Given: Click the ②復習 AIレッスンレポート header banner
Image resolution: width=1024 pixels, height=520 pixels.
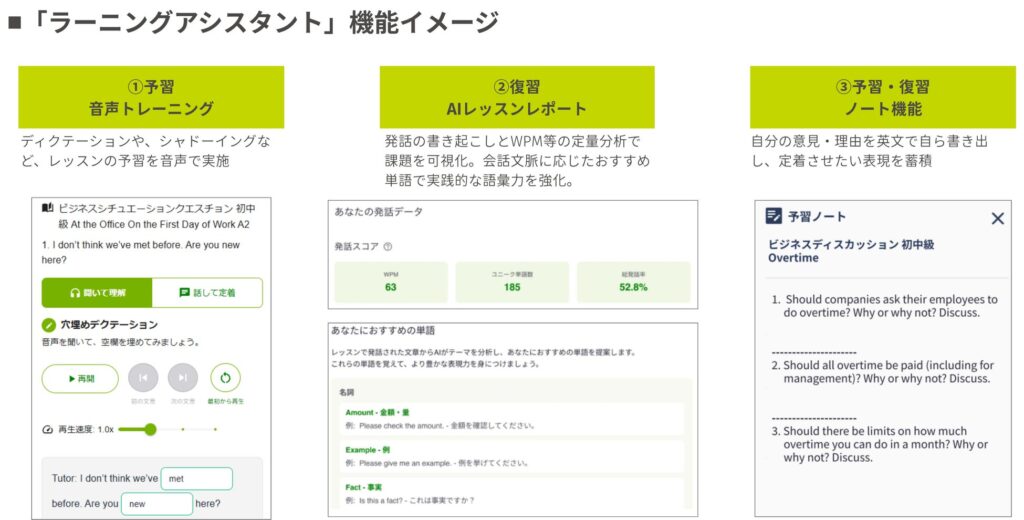Looking at the screenshot, I should (517, 97).
